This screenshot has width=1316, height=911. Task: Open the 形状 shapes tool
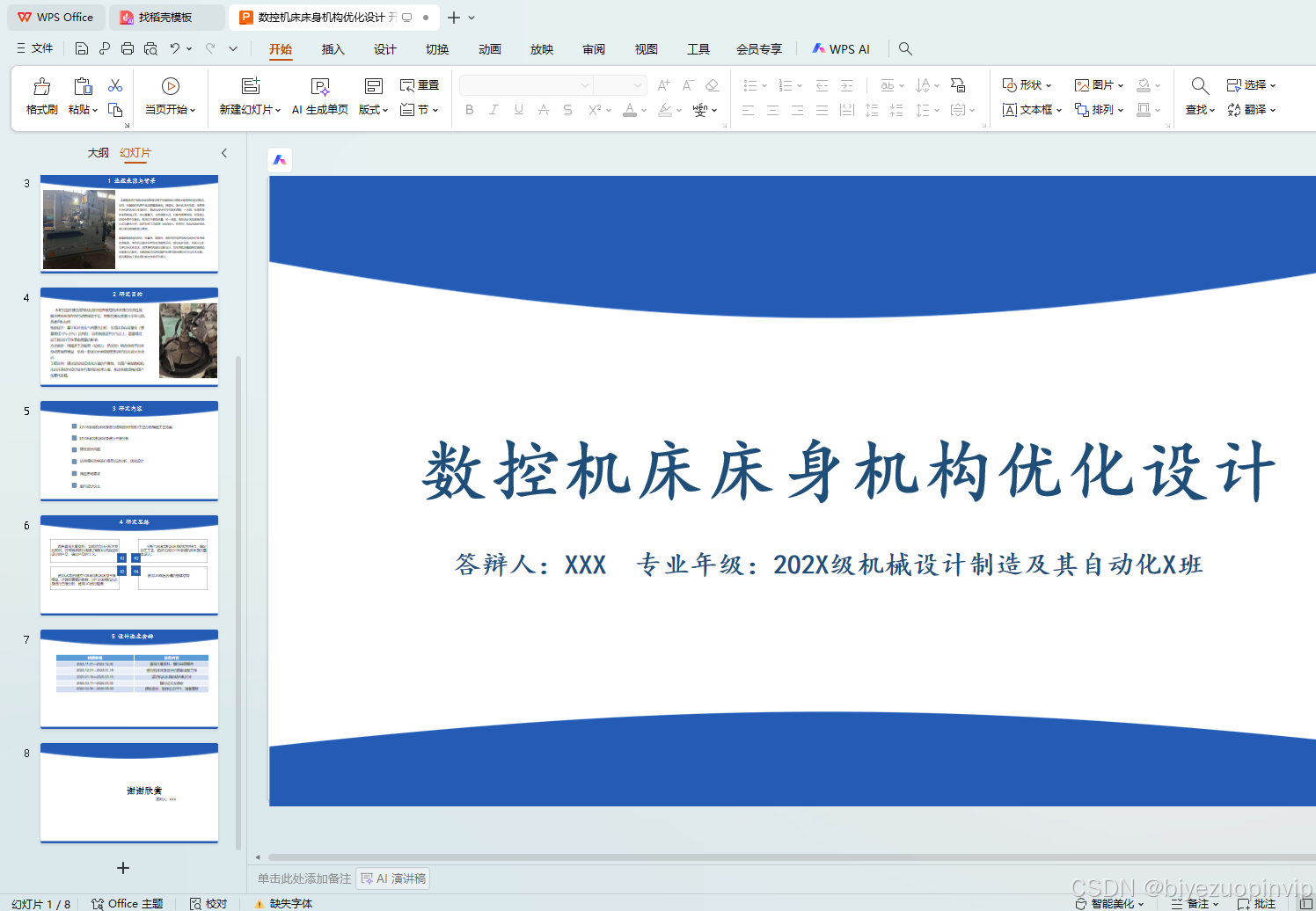pos(1024,84)
